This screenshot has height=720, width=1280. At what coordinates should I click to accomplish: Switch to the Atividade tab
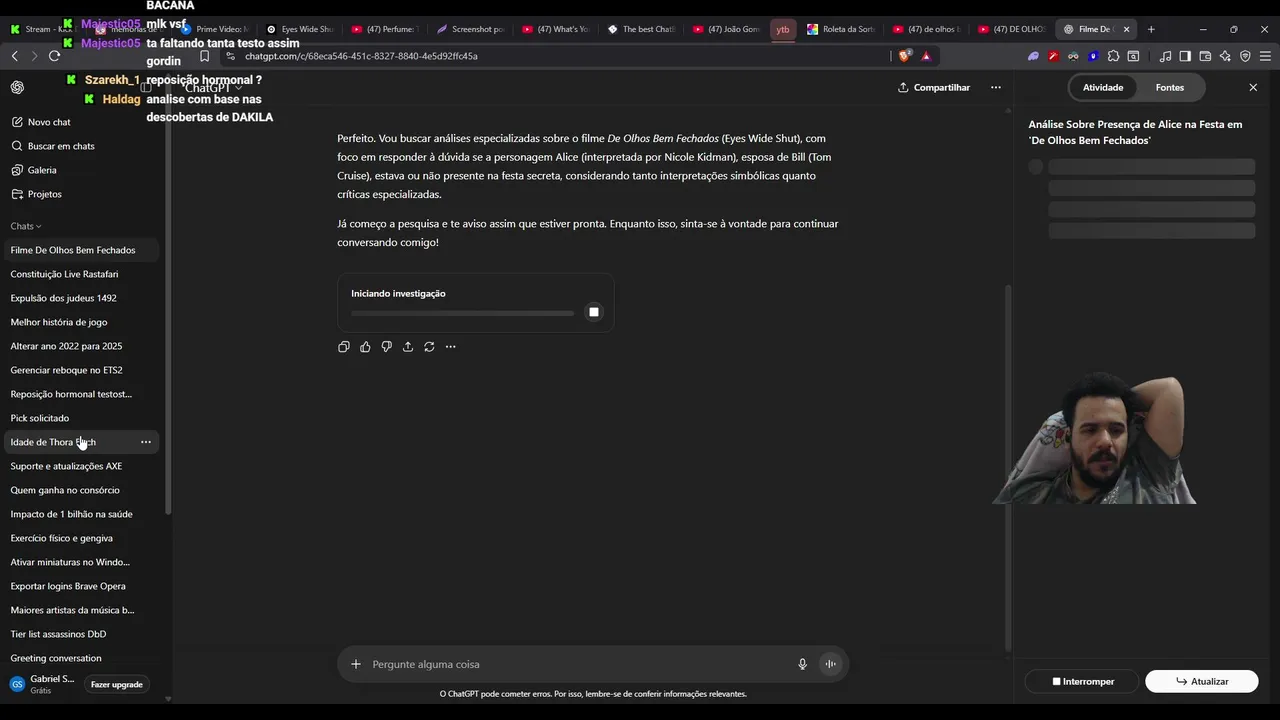coord(1103,88)
